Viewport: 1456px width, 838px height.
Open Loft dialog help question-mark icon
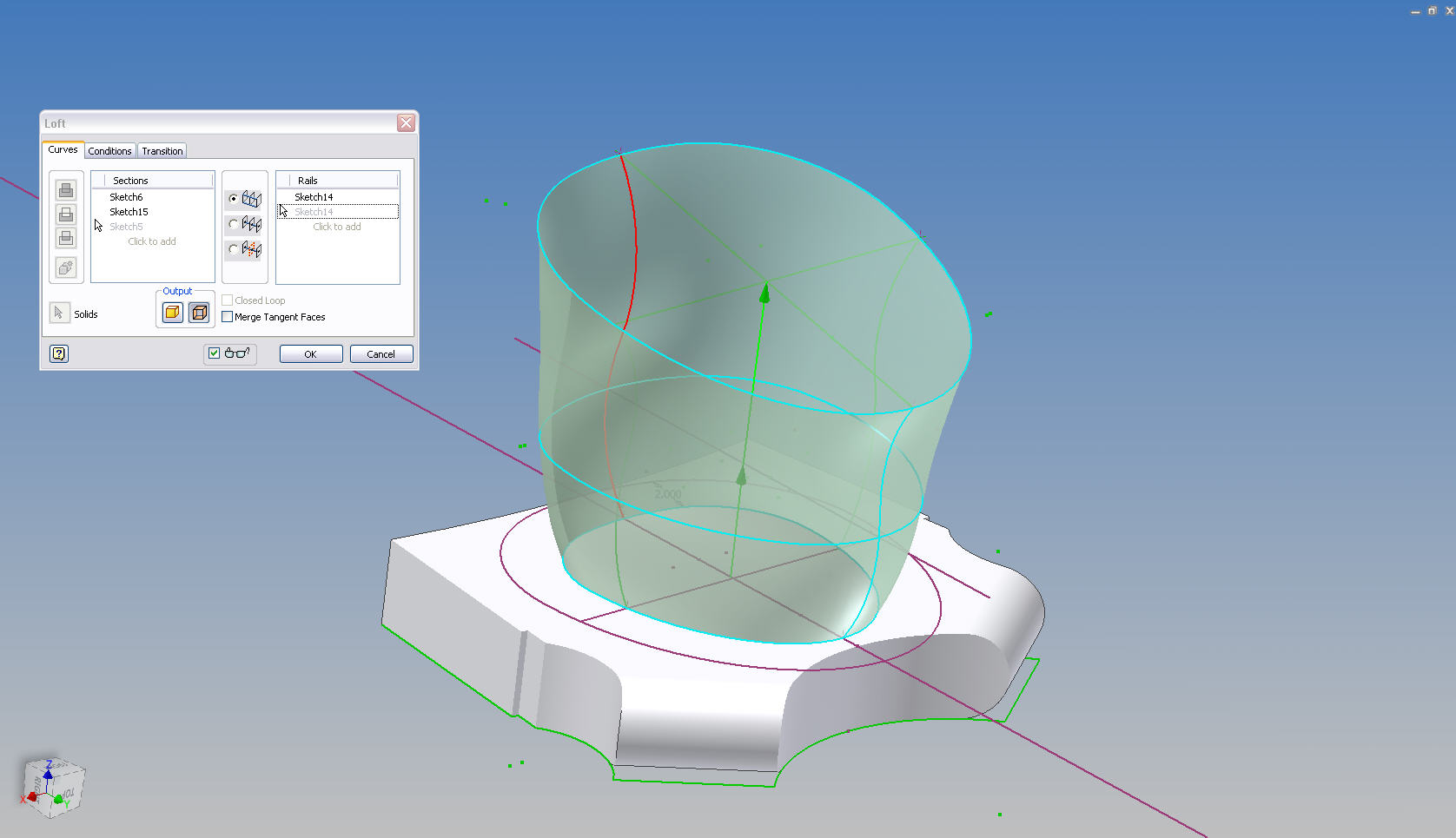[x=59, y=353]
